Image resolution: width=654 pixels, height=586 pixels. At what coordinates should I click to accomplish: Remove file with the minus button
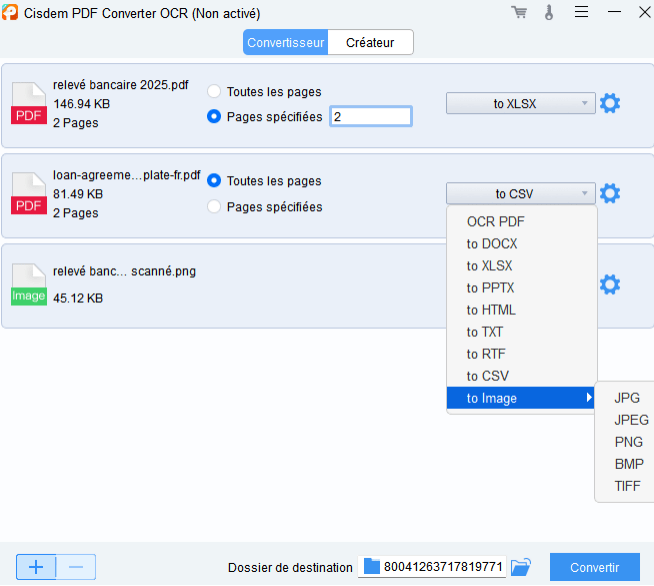tap(76, 567)
